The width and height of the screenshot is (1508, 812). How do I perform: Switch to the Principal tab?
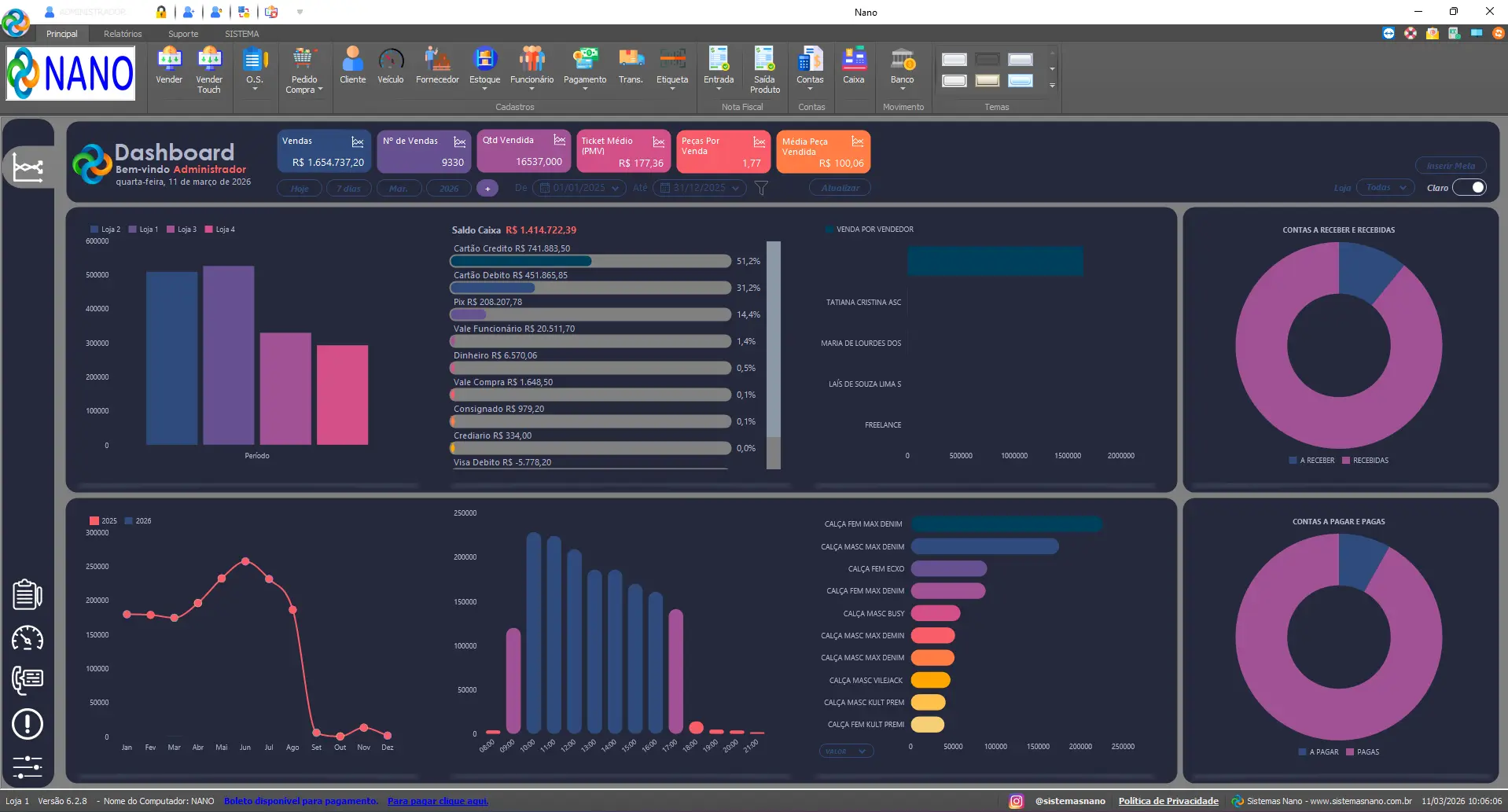tap(61, 34)
